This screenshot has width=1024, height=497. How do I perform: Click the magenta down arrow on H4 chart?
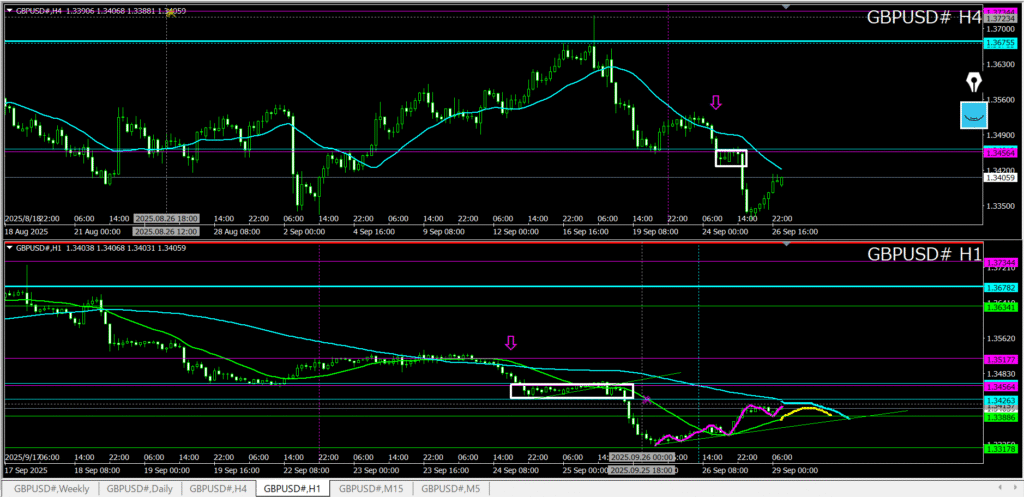point(715,102)
